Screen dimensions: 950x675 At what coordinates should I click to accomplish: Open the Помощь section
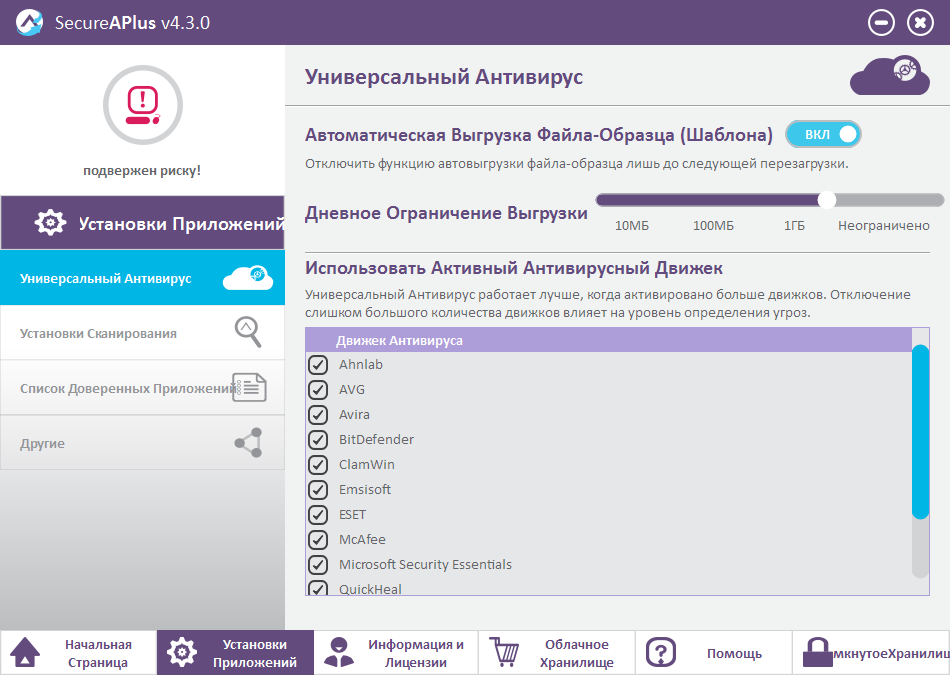[714, 653]
